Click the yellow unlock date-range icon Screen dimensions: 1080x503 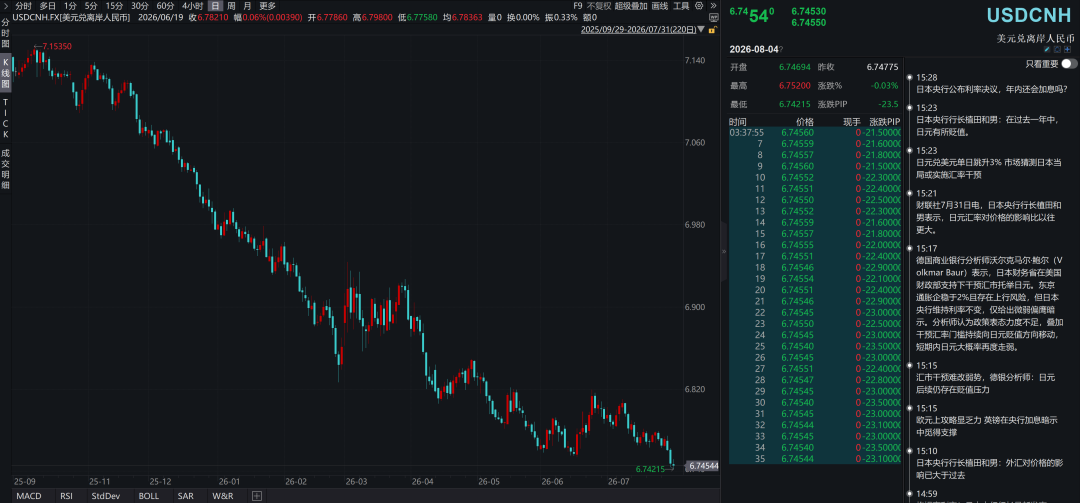[x=712, y=30]
